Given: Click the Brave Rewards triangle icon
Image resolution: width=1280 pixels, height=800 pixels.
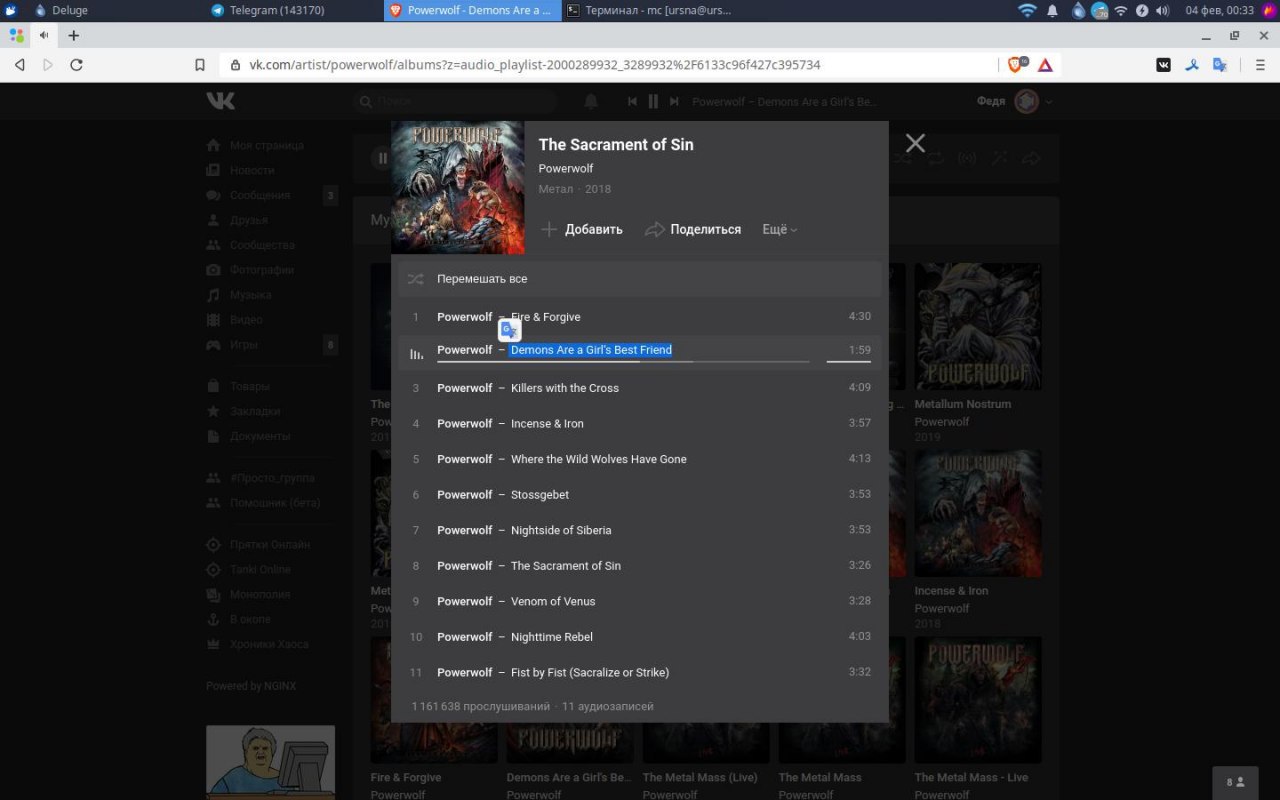Looking at the screenshot, I should [x=1045, y=65].
